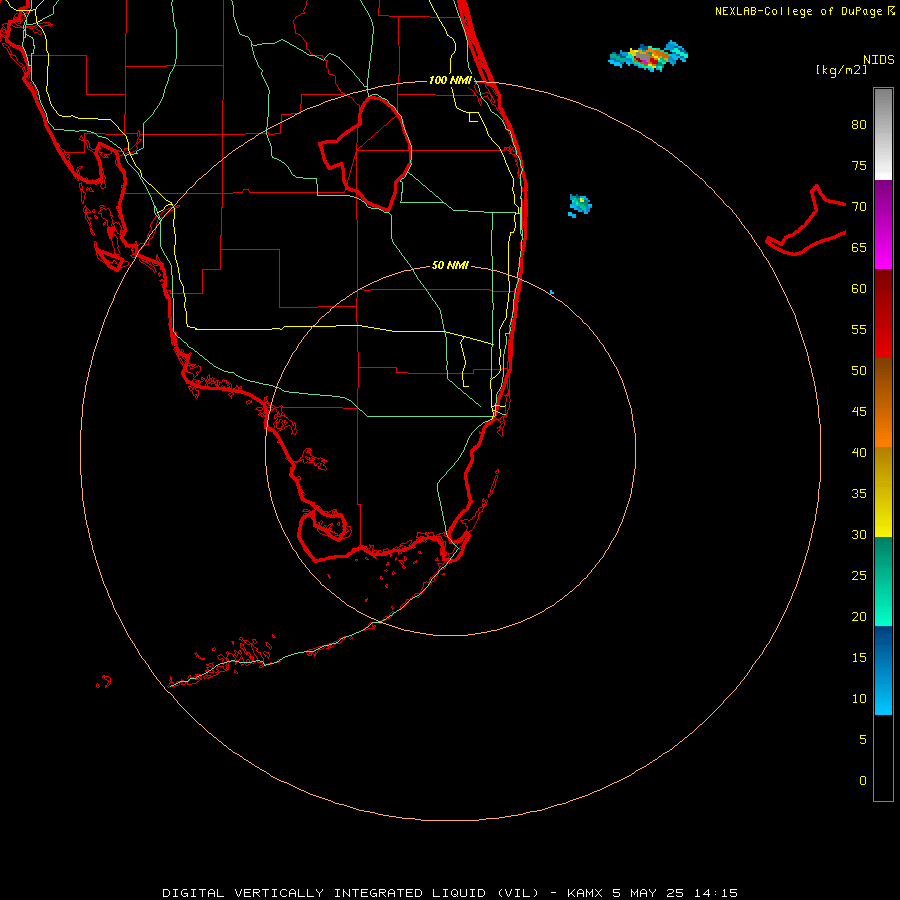Click the NEXLAB-College of DuPage title text

798,11
